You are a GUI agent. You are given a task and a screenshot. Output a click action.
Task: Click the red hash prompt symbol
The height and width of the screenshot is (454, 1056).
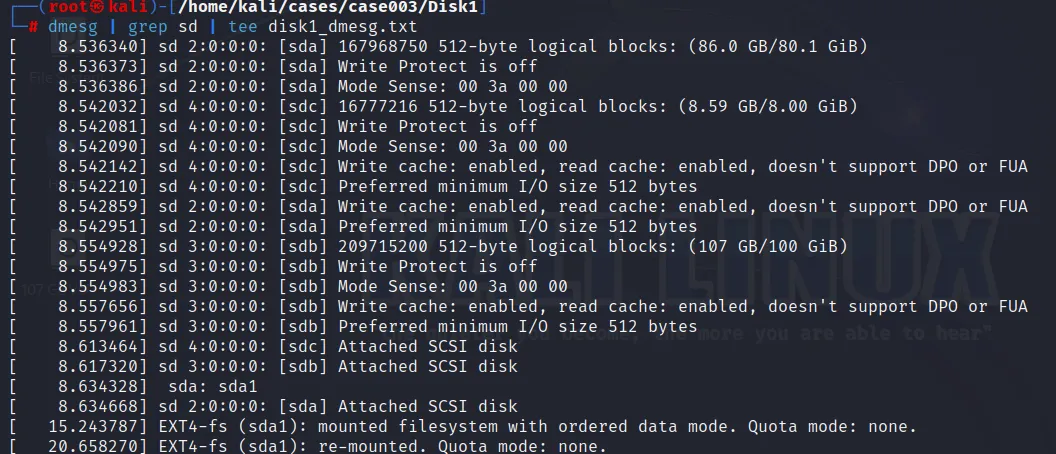34,27
